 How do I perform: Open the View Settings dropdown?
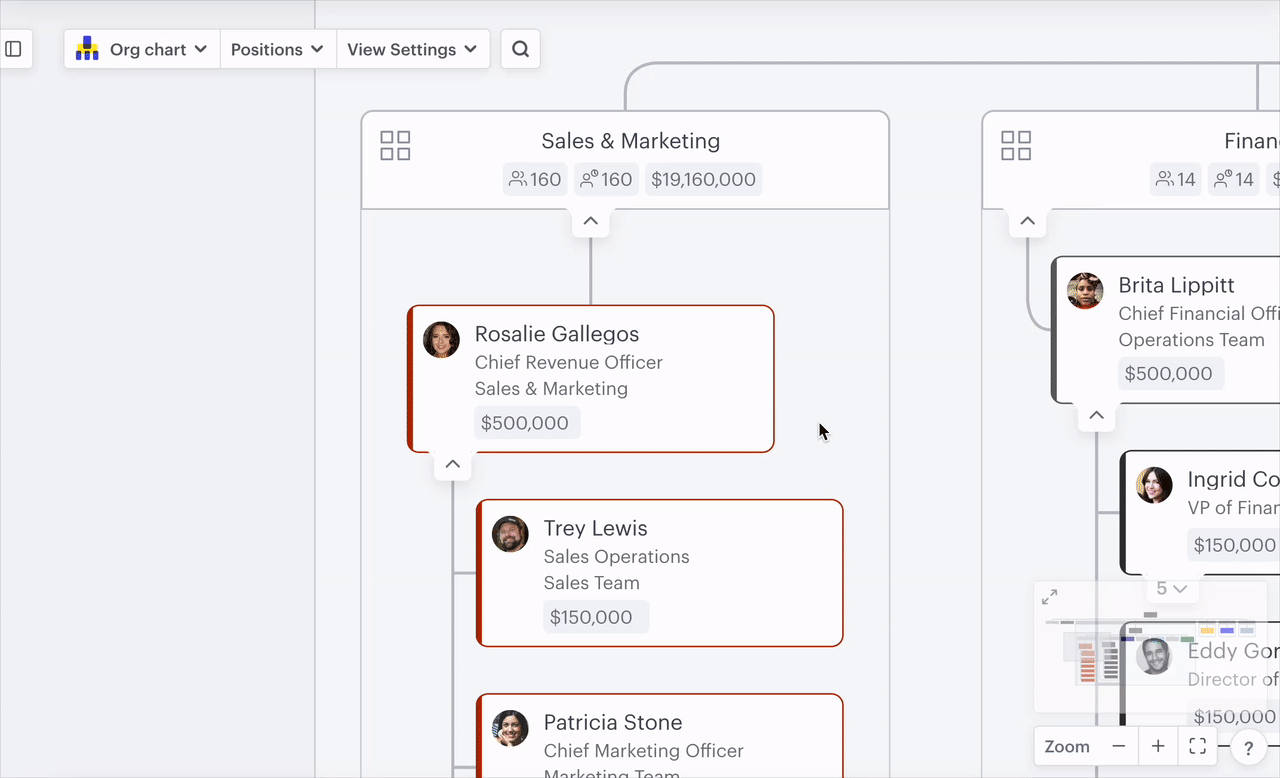(412, 48)
